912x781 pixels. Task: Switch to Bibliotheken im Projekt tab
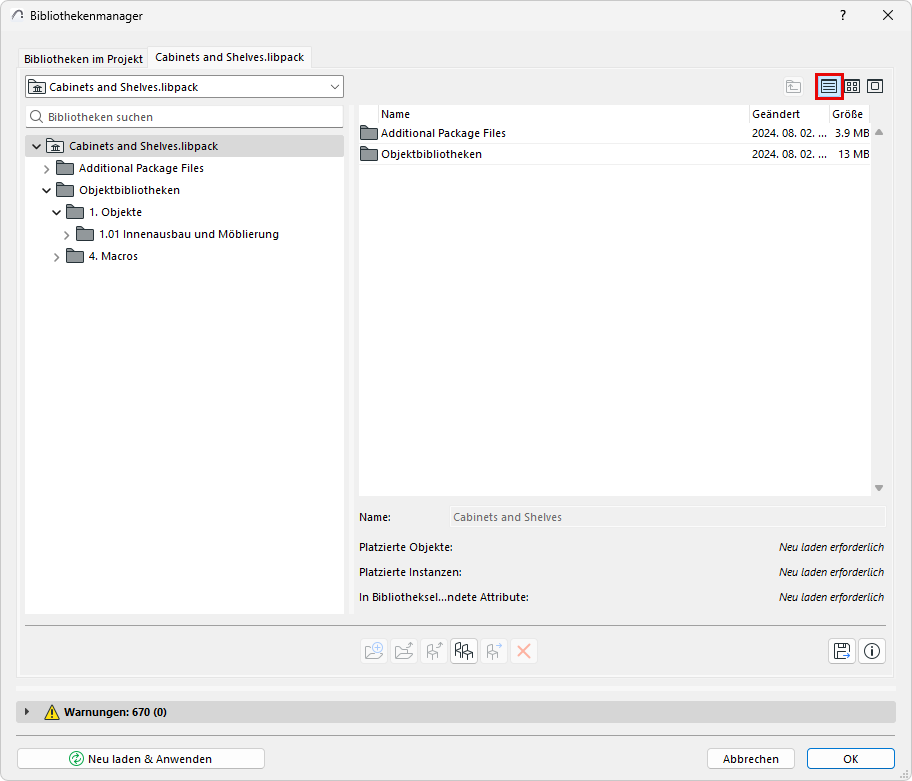[83, 59]
